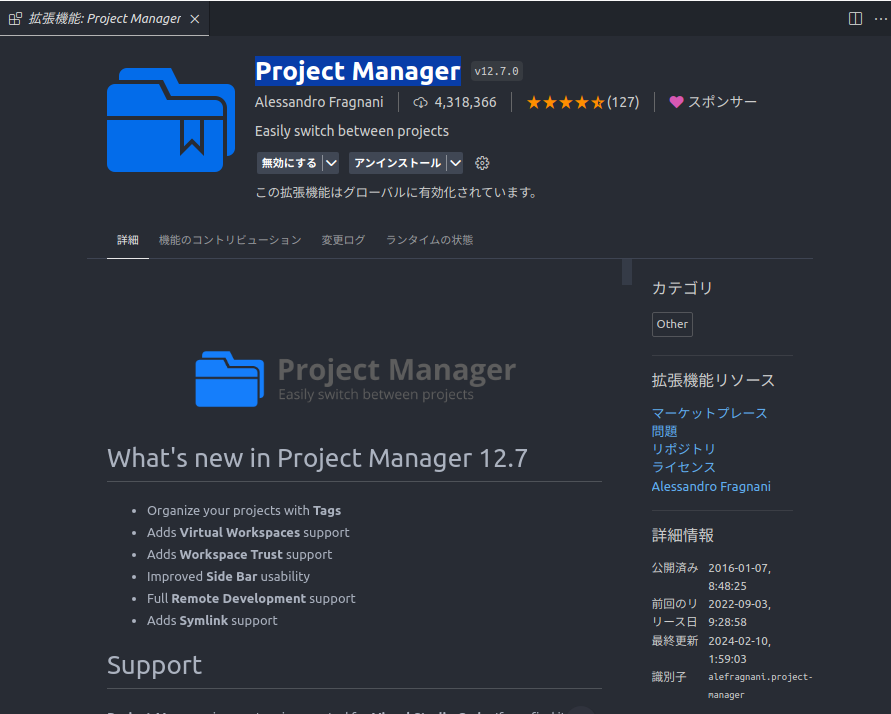The width and height of the screenshot is (891, 714).
Task: Click the スポンサー link
Action: coord(722,102)
